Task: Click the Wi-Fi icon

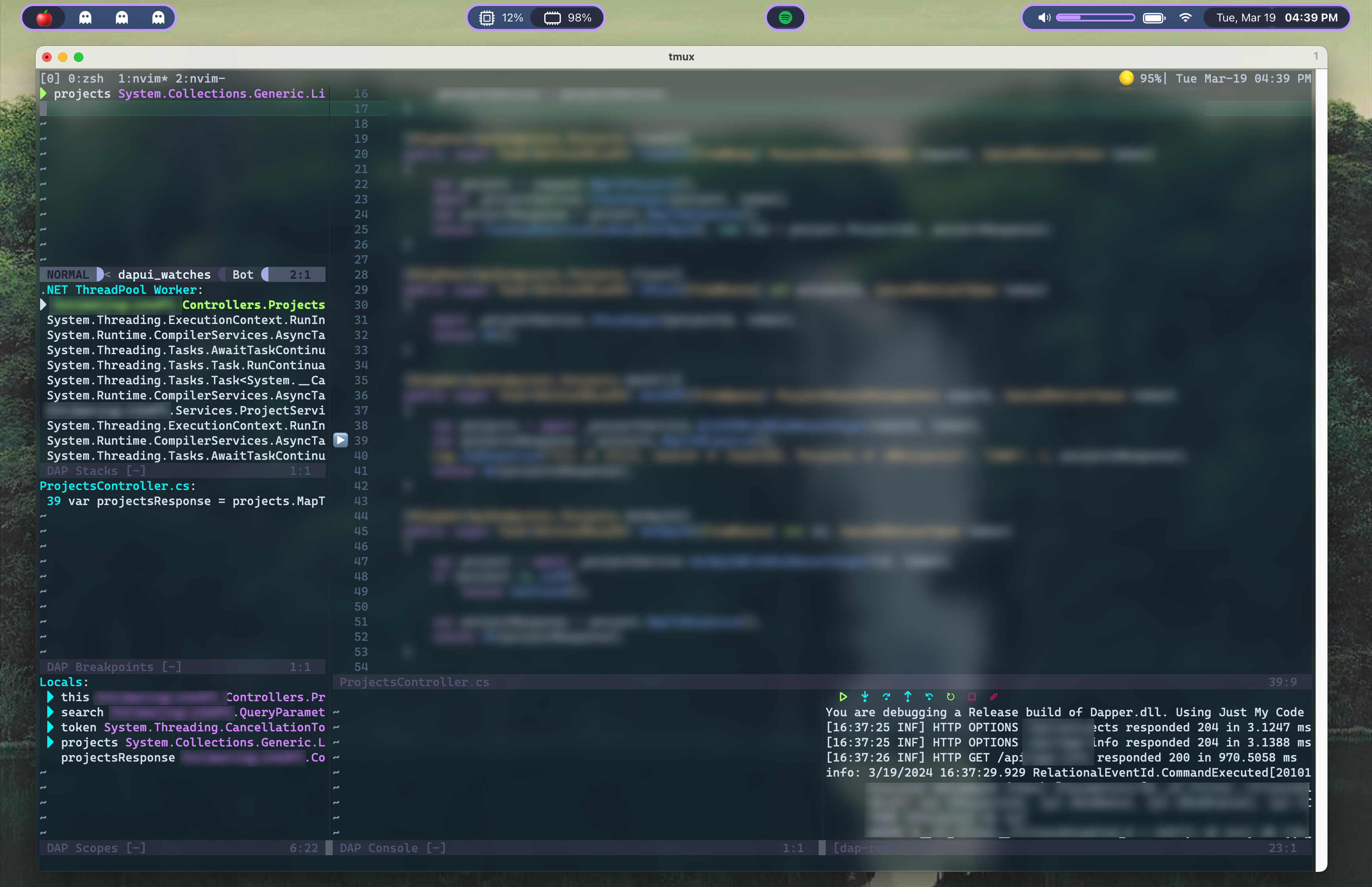Action: click(x=1185, y=18)
